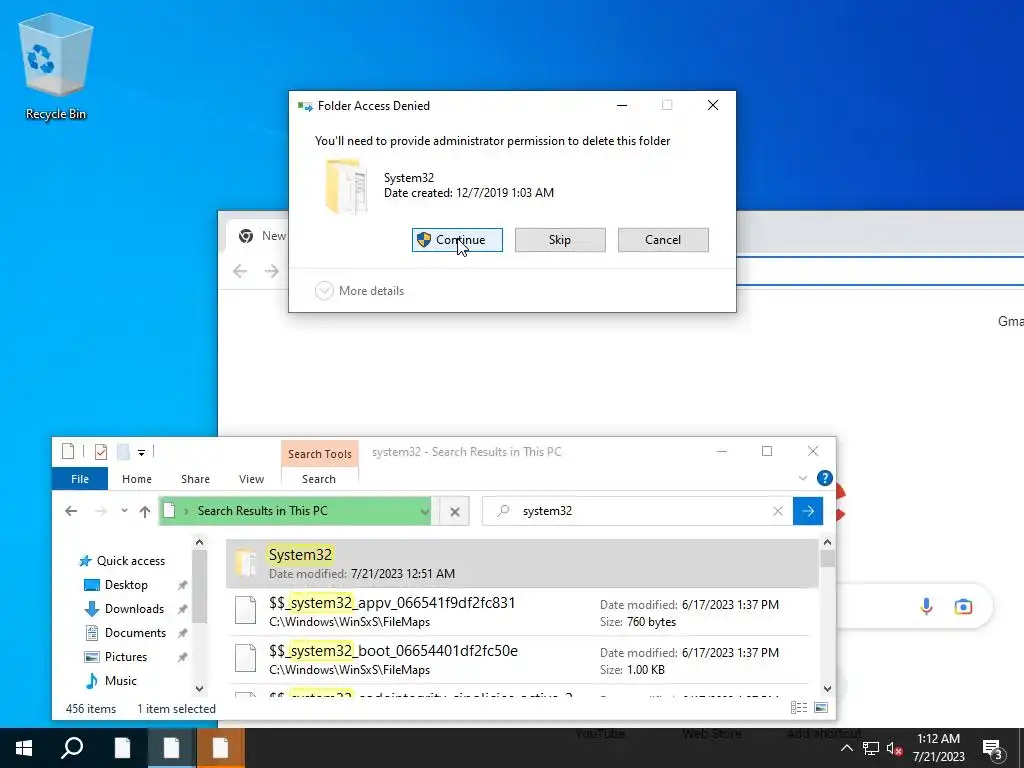Click Google Lens camera search icon

(x=963, y=607)
